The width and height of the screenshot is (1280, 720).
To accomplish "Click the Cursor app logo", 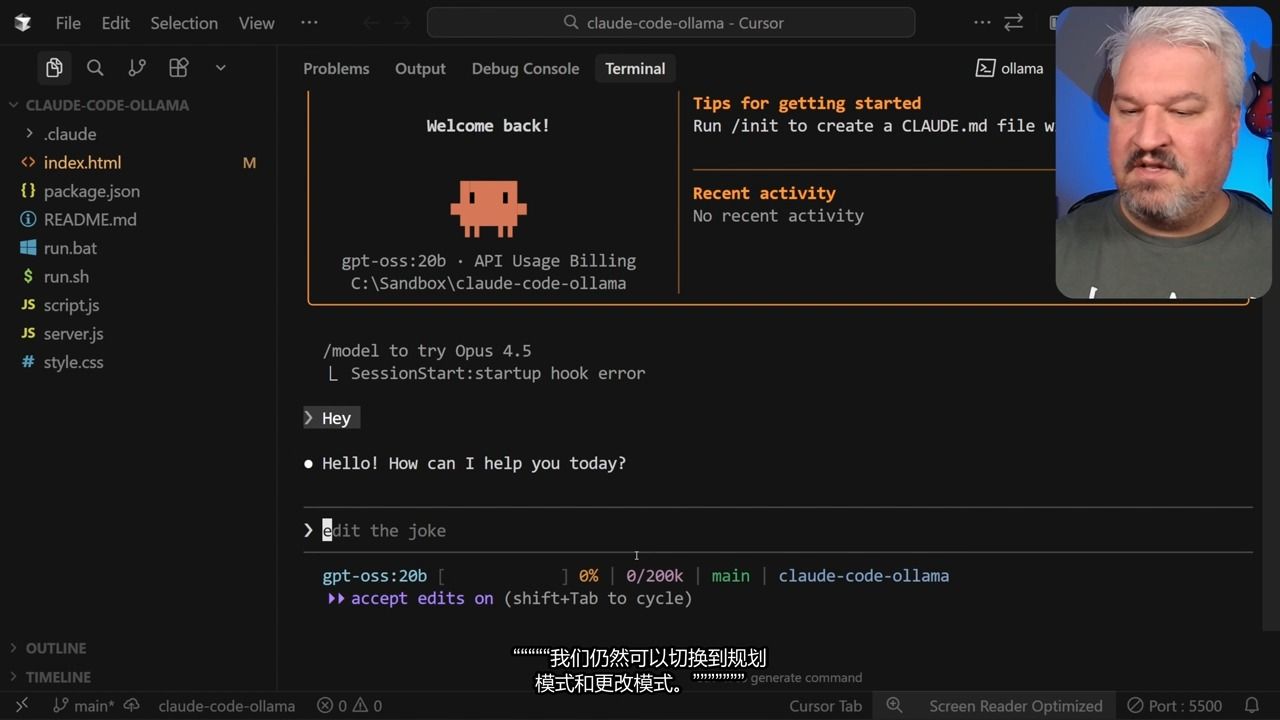I will [23, 23].
